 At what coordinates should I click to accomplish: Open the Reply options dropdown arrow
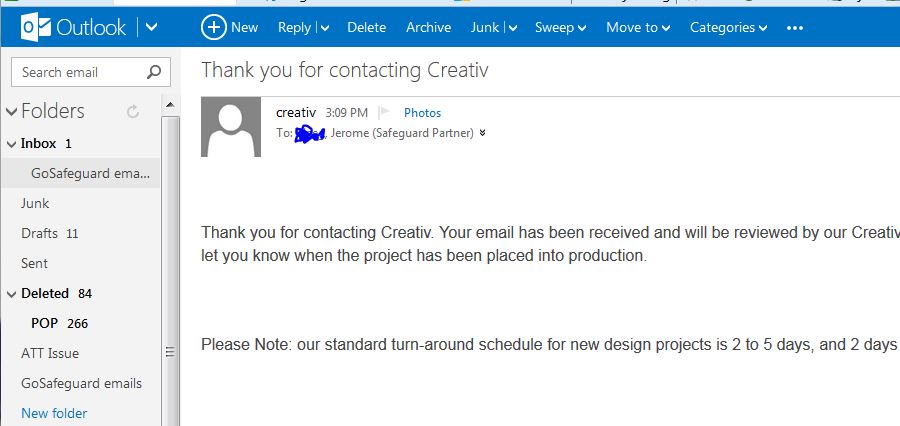(x=324, y=28)
